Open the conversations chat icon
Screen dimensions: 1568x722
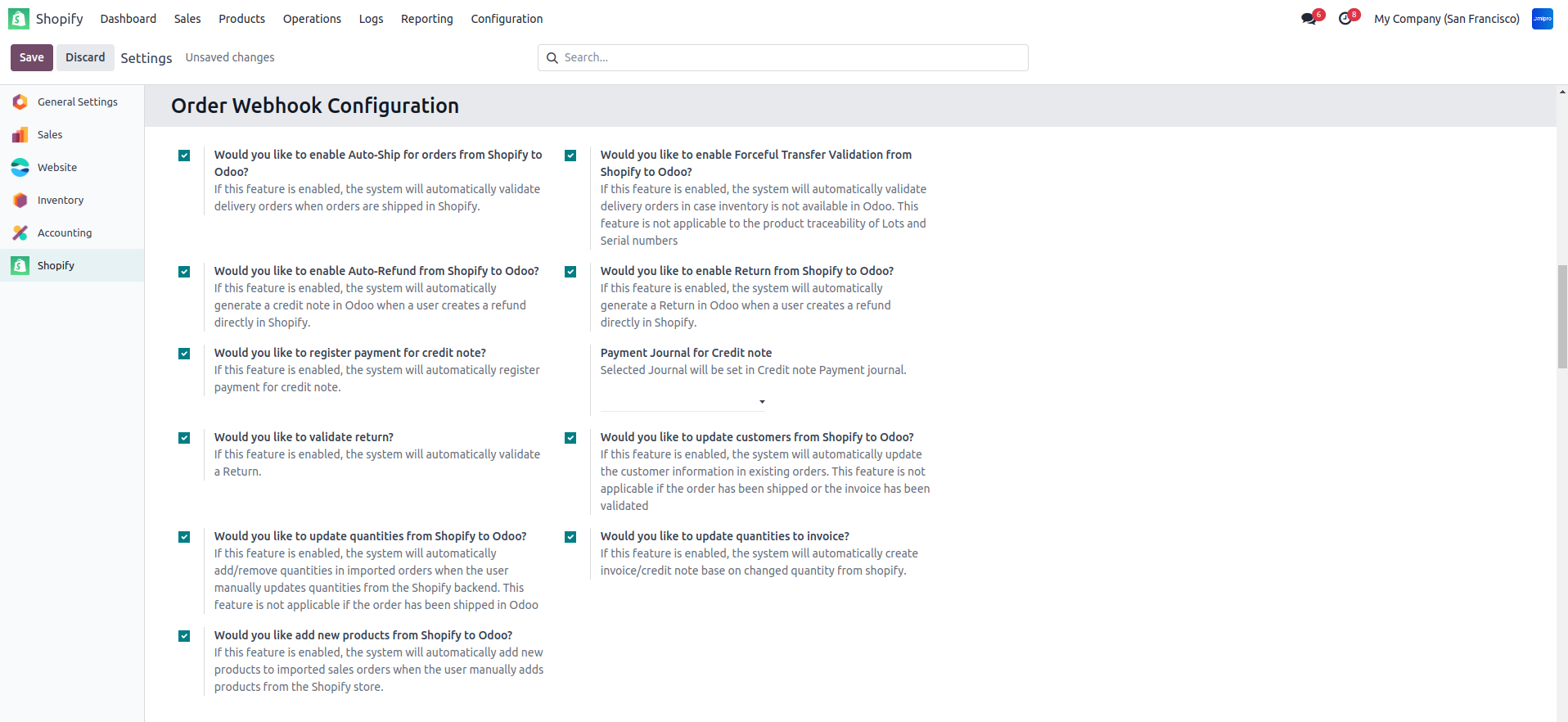coord(1309,19)
